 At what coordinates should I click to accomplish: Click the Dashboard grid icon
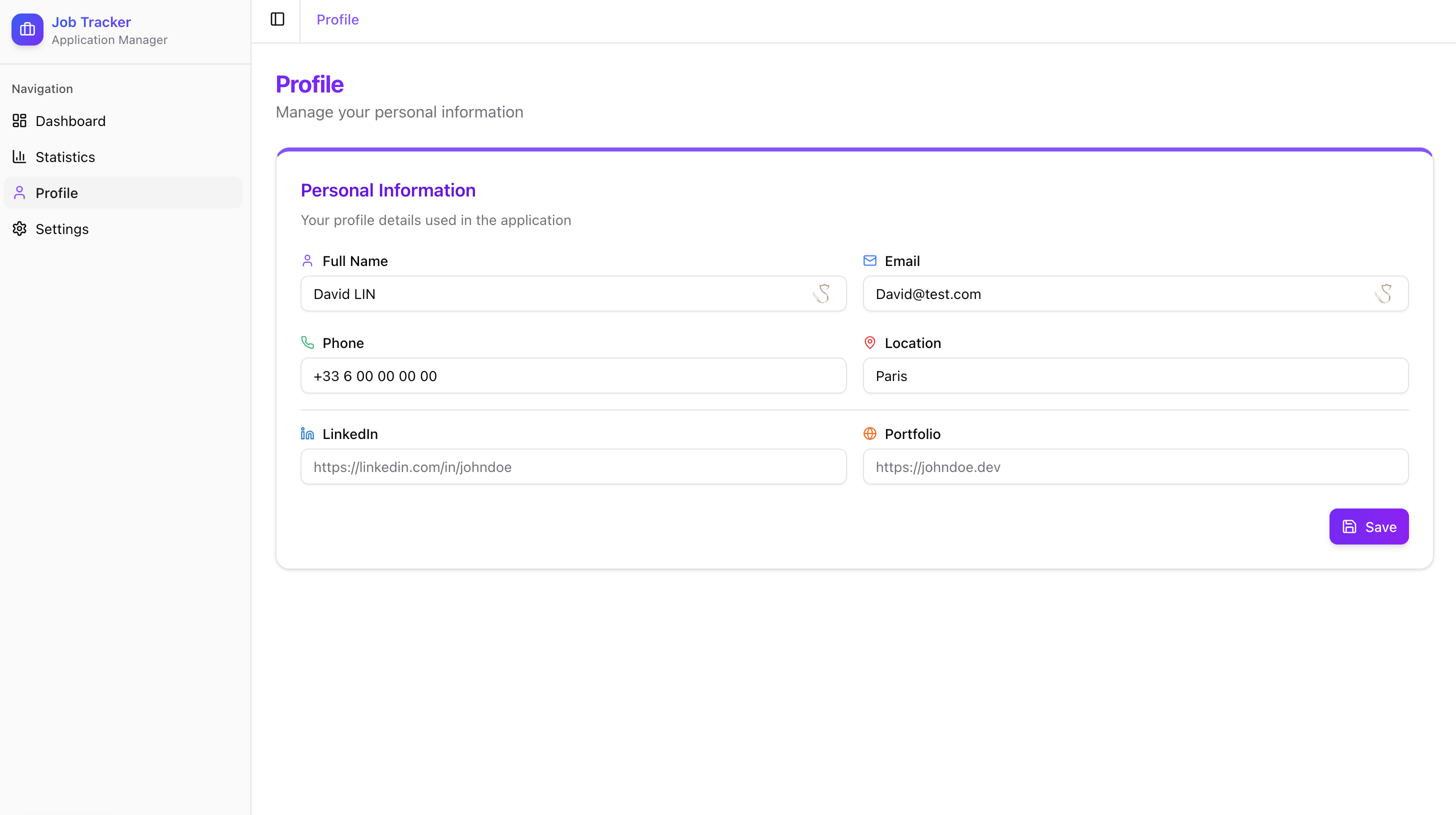pos(20,120)
